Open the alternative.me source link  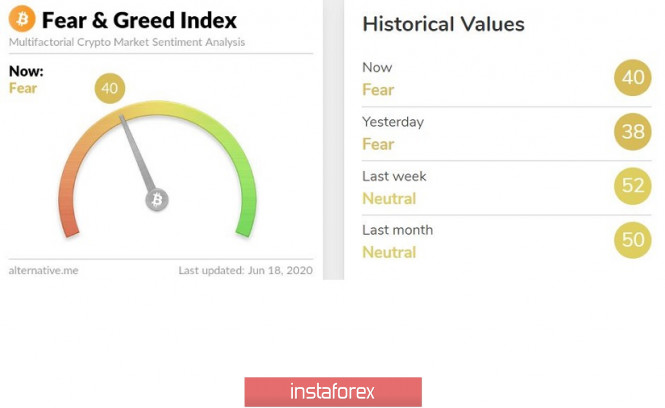click(43, 270)
